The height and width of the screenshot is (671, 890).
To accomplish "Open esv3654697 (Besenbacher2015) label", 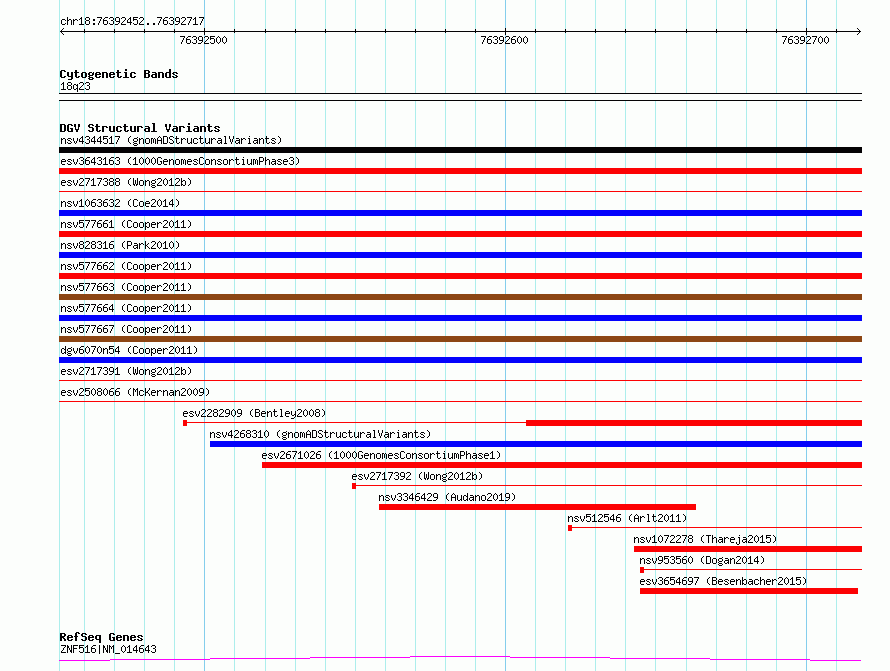I will (723, 581).
